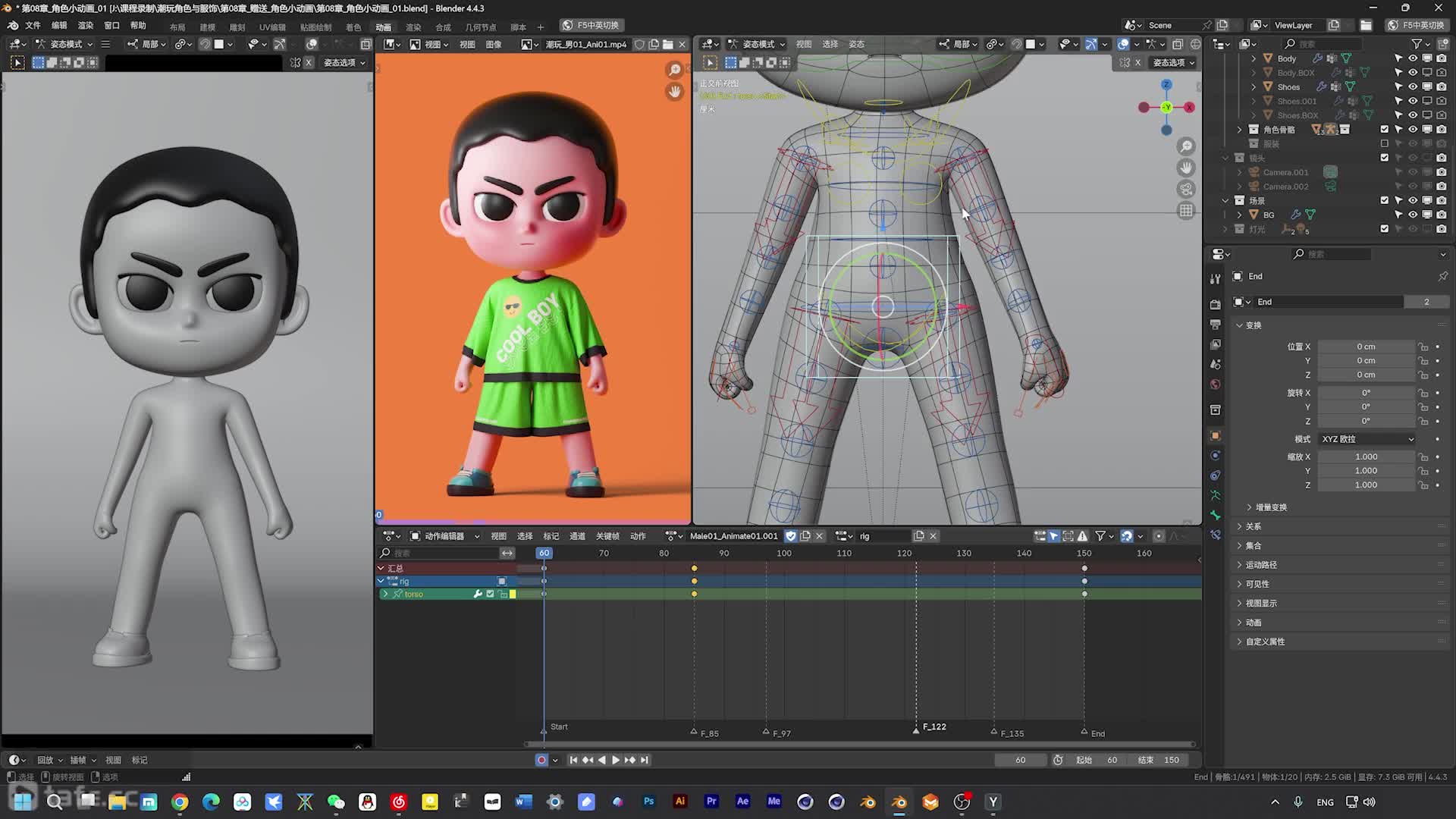Image resolution: width=1456 pixels, height=819 pixels.
Task: Open the Collection properties tab
Action: click(x=1216, y=409)
